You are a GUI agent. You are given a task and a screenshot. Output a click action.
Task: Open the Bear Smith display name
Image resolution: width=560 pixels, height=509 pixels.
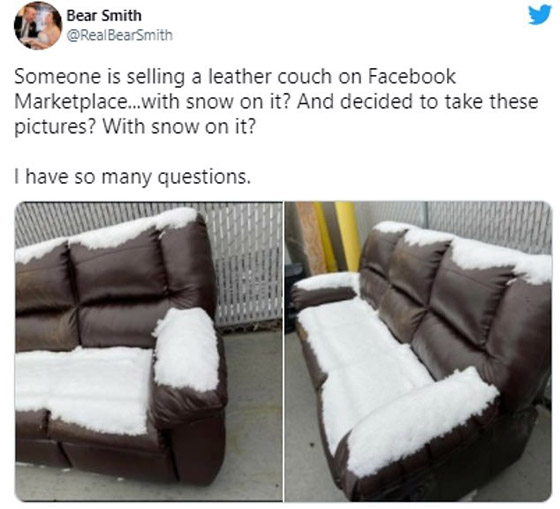[104, 16]
